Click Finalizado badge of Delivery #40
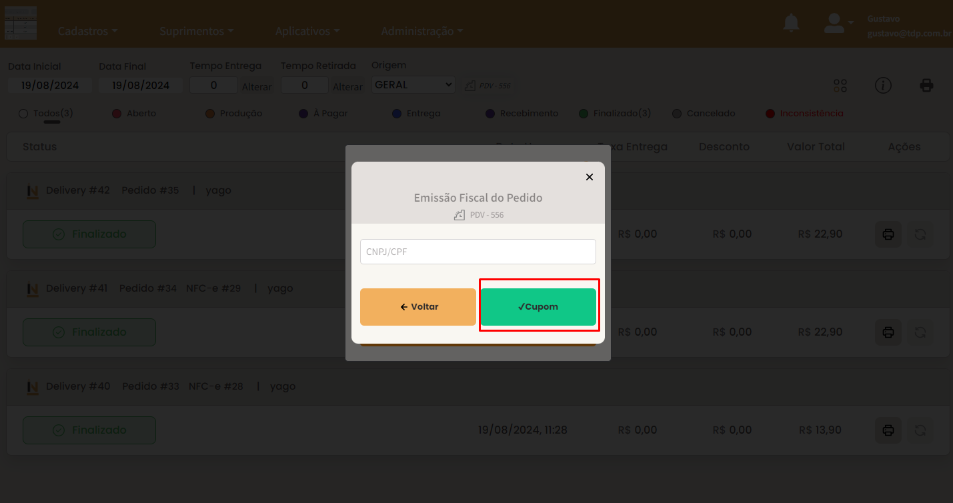The width and height of the screenshot is (953, 503). pos(89,430)
